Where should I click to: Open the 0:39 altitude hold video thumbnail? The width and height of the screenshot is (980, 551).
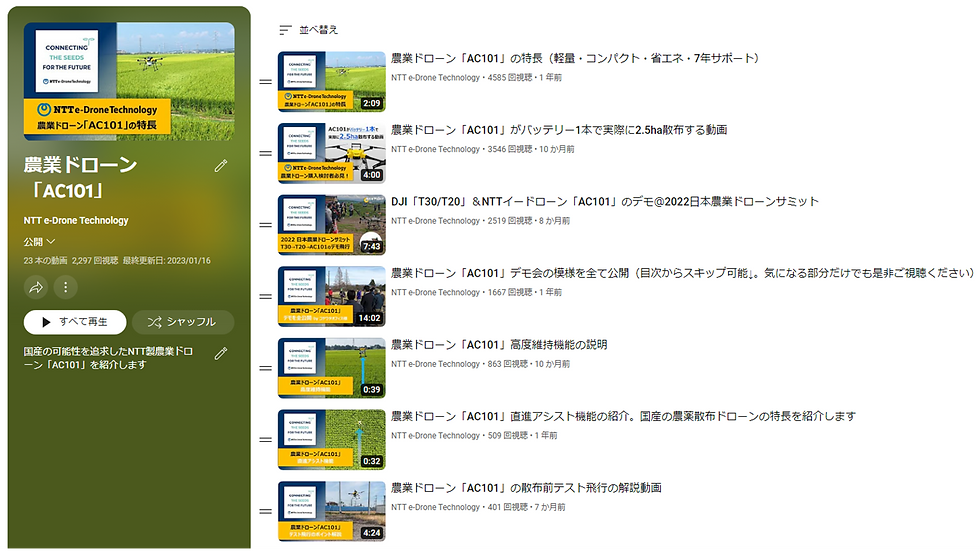[x=332, y=369]
